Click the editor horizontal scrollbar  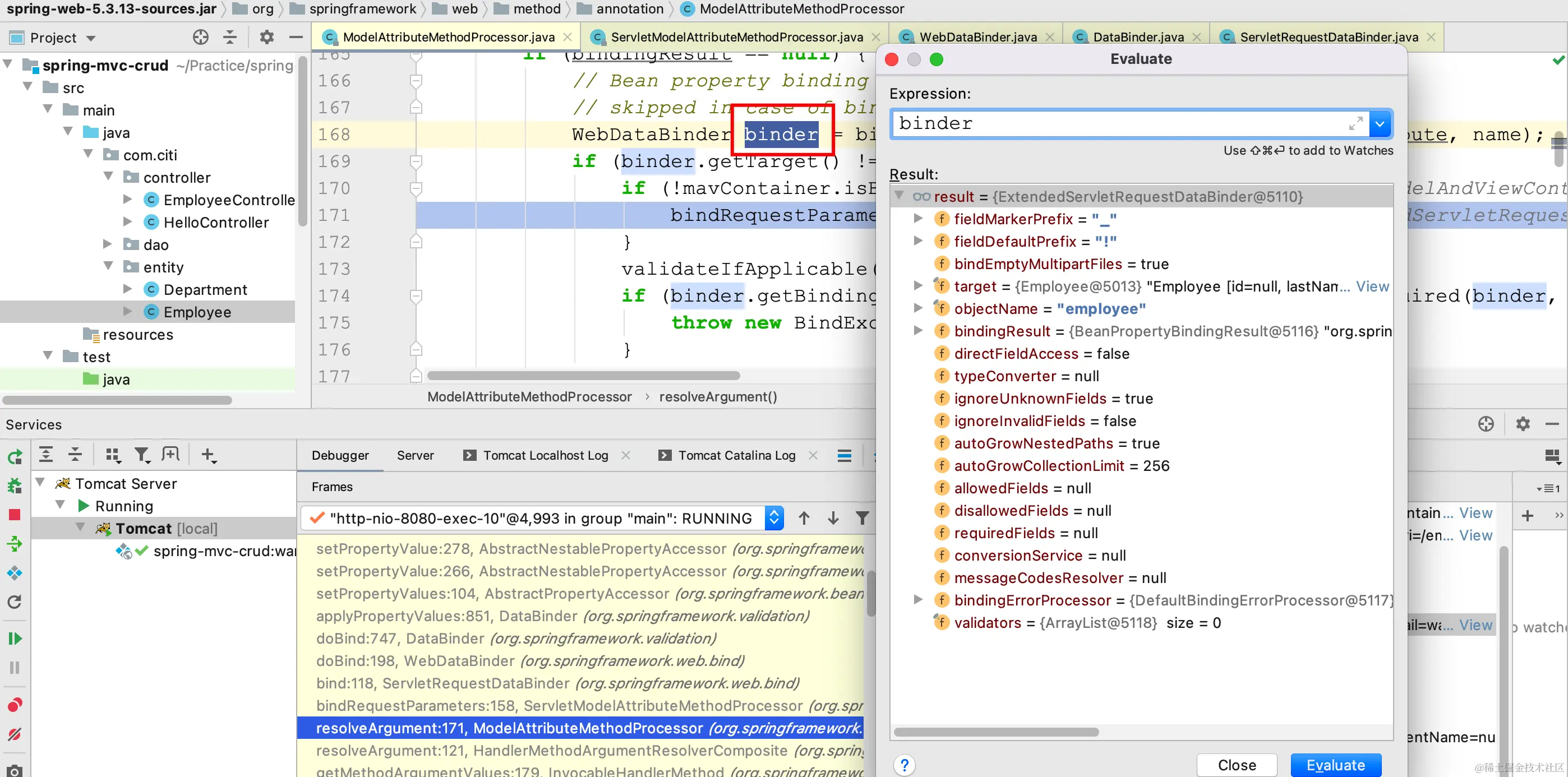[583, 376]
